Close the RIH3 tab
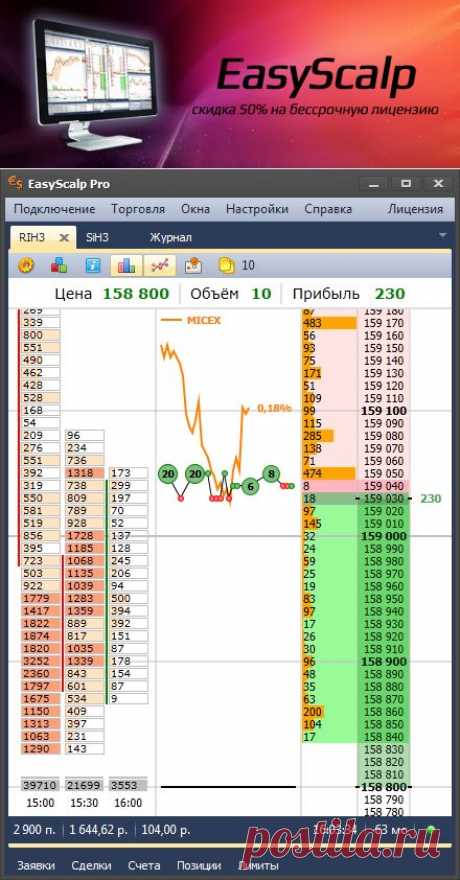Image resolution: width=460 pixels, height=880 pixels. click(65, 238)
